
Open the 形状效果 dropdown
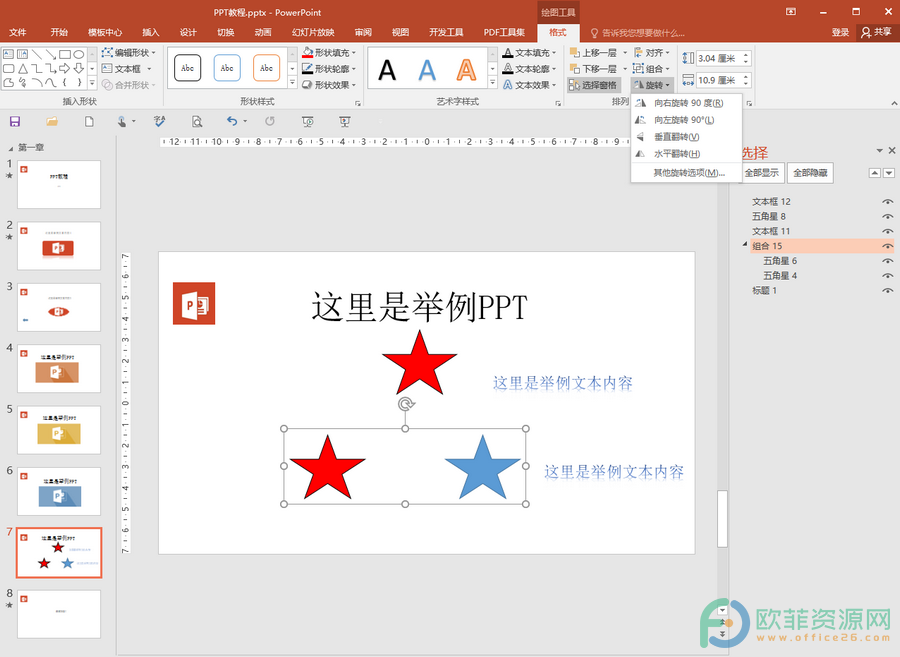[x=329, y=85]
